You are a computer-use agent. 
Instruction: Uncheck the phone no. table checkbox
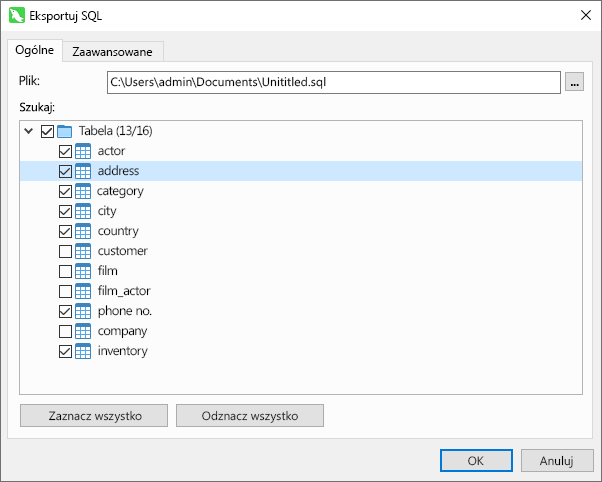pos(65,311)
